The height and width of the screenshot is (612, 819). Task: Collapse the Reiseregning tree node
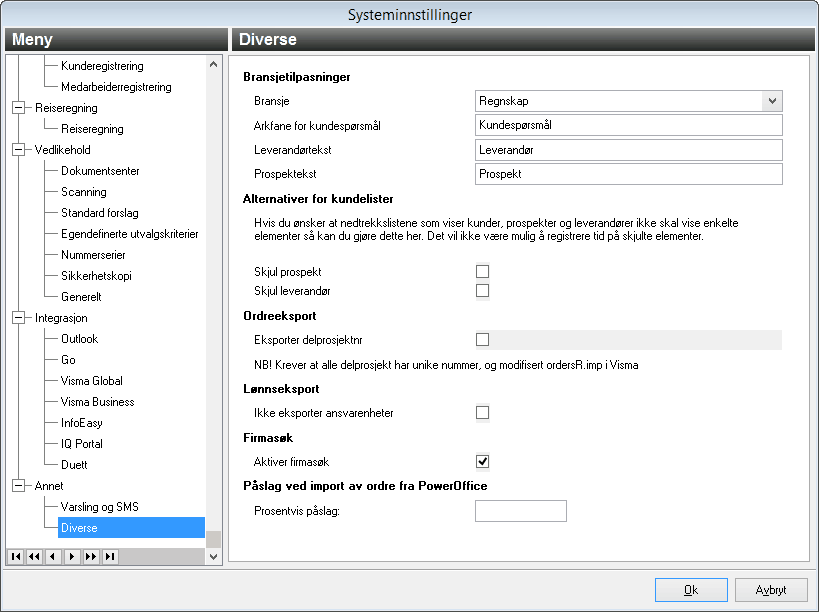[x=18, y=108]
